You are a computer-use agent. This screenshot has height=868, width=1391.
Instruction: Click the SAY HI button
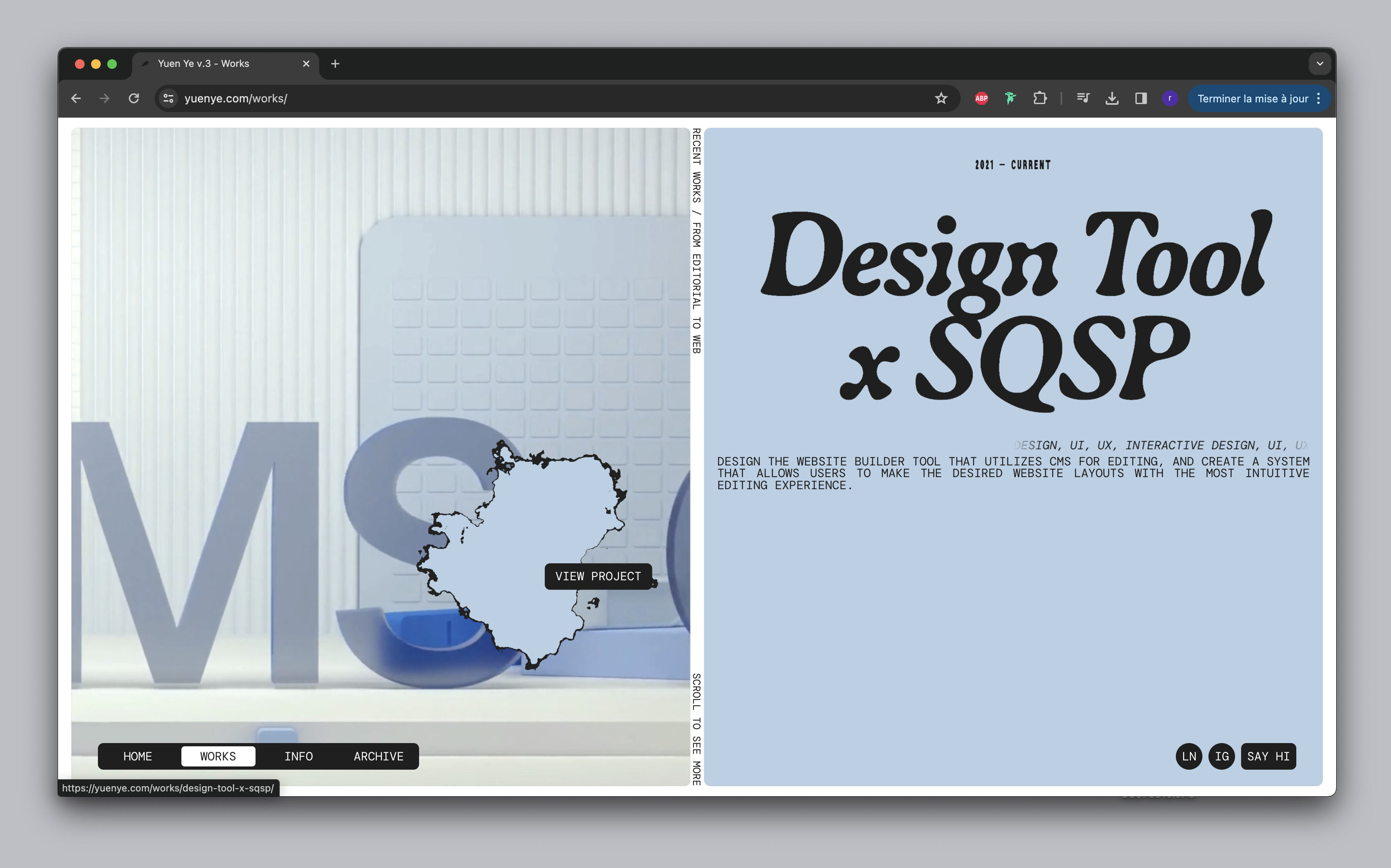[x=1268, y=756]
